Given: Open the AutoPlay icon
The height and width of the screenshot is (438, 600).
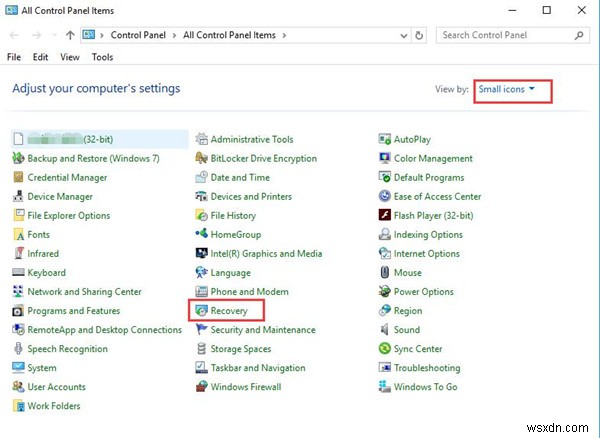Looking at the screenshot, I should tap(385, 139).
